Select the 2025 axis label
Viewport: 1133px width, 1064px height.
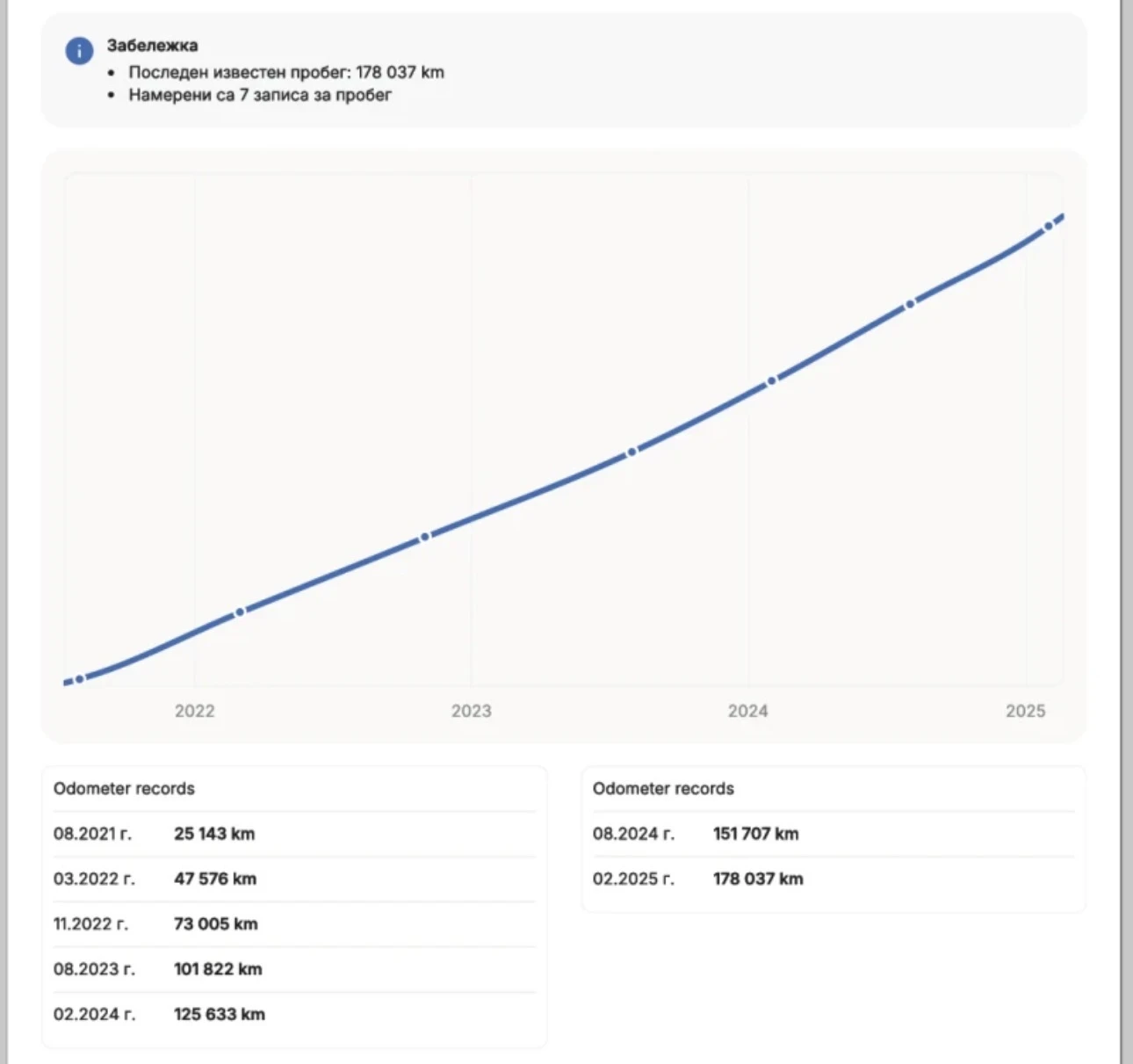pos(1025,711)
